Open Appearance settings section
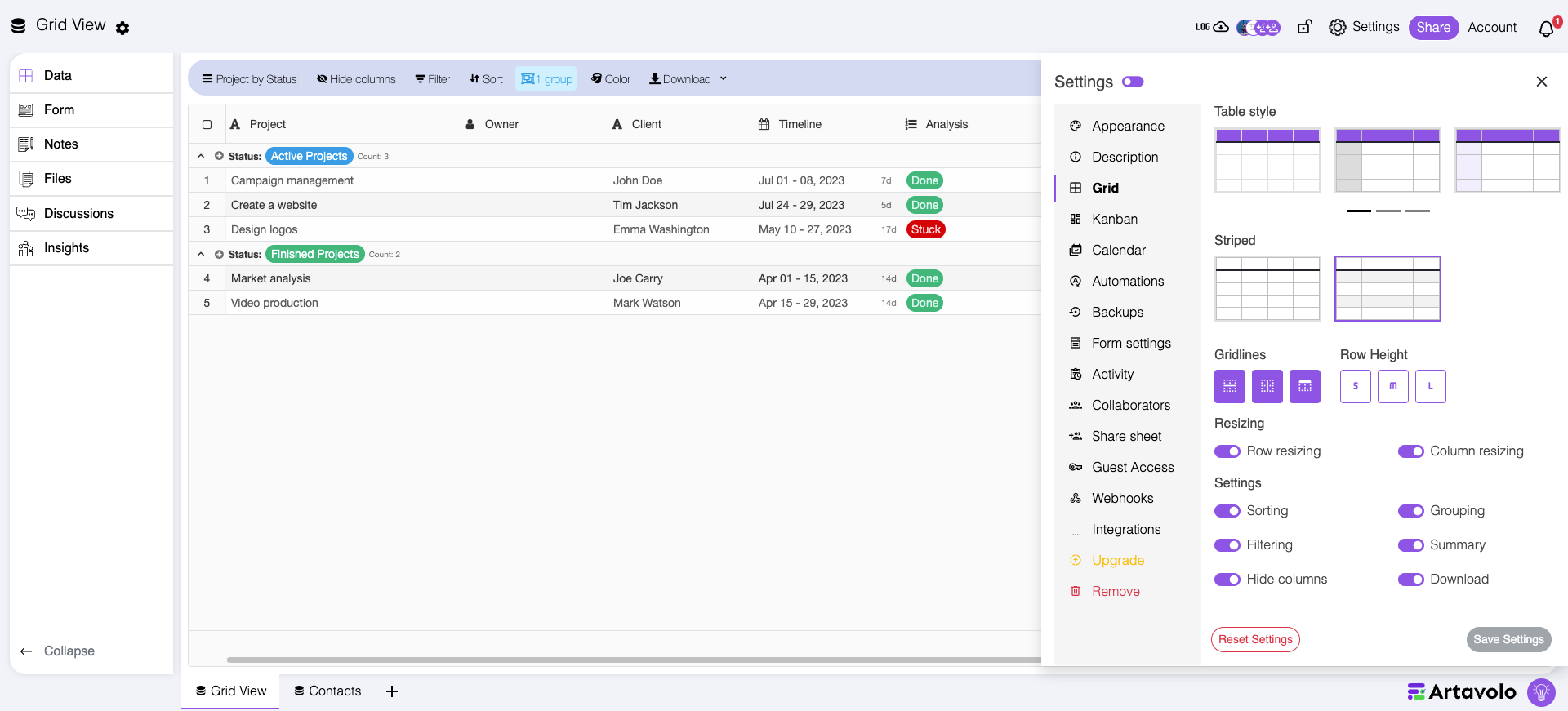This screenshot has width=1568, height=711. point(1127,126)
